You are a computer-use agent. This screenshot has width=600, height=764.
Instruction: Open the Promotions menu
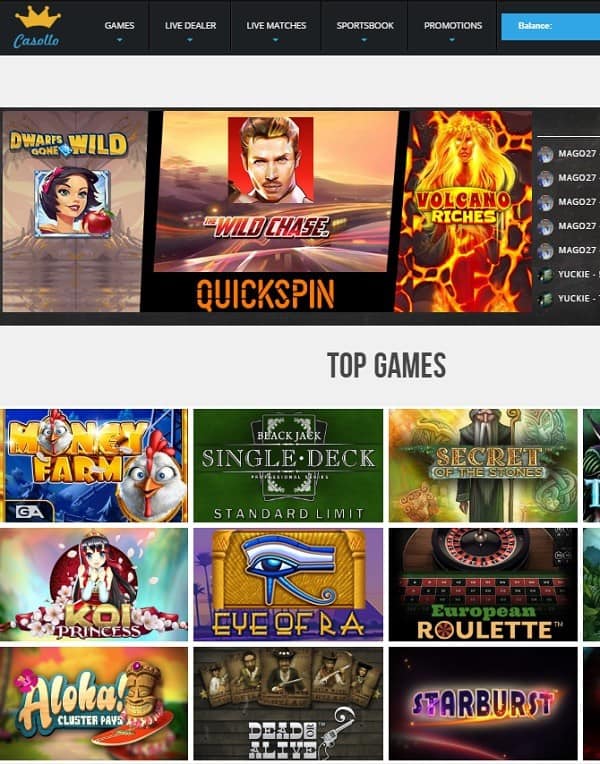click(x=452, y=26)
